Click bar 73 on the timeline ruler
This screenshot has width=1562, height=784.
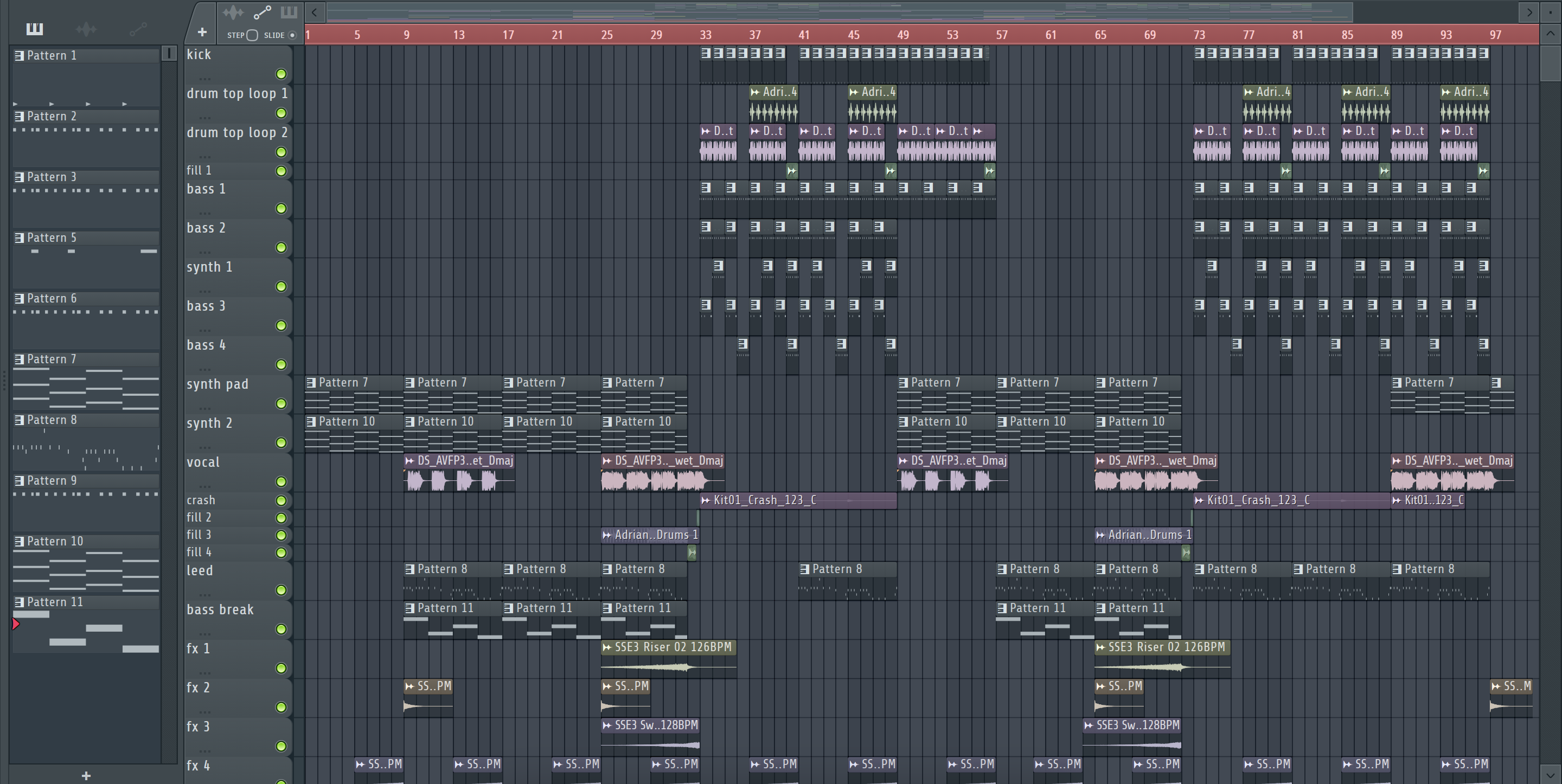(x=1199, y=35)
